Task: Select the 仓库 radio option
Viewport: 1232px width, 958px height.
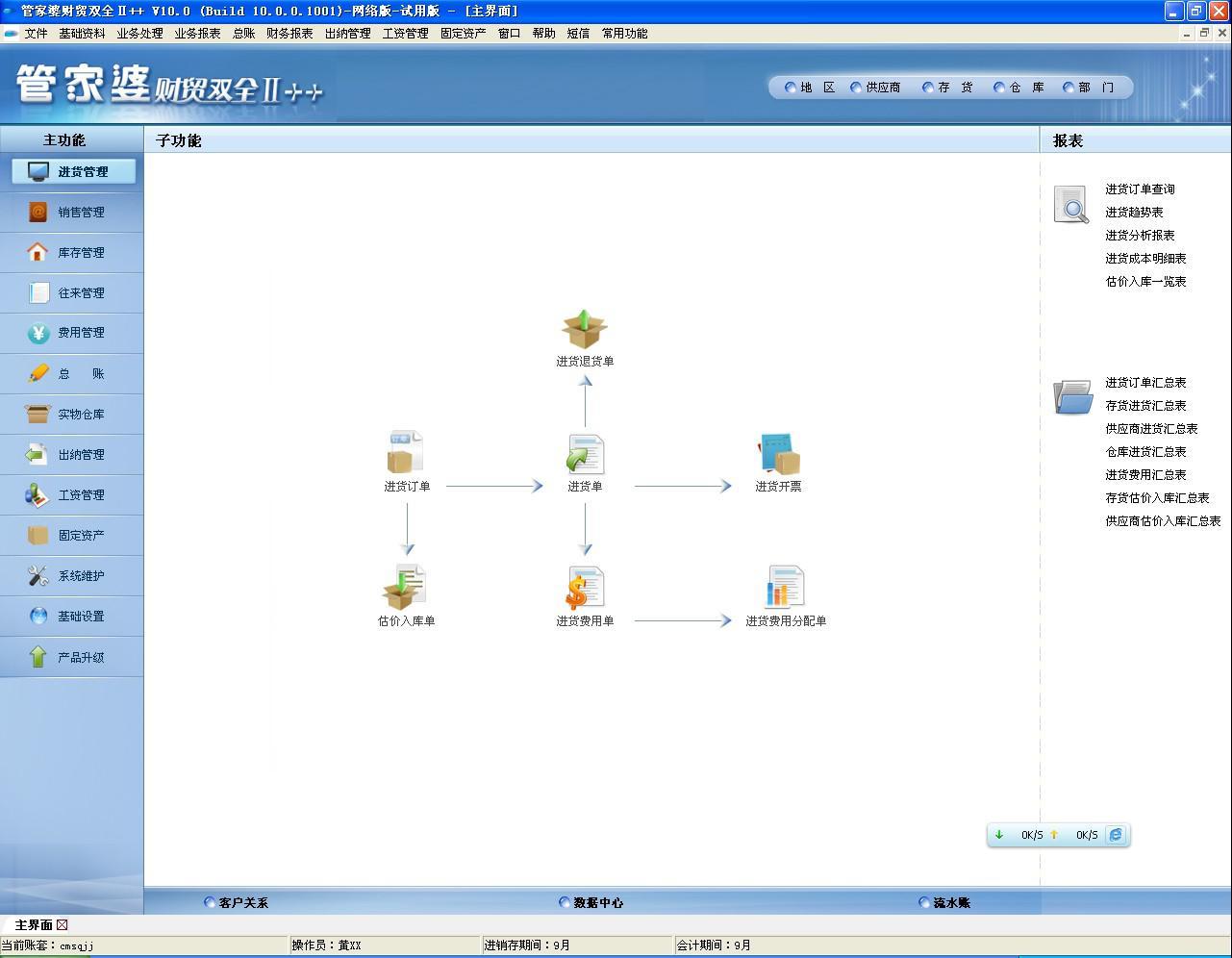Action: [1000, 88]
